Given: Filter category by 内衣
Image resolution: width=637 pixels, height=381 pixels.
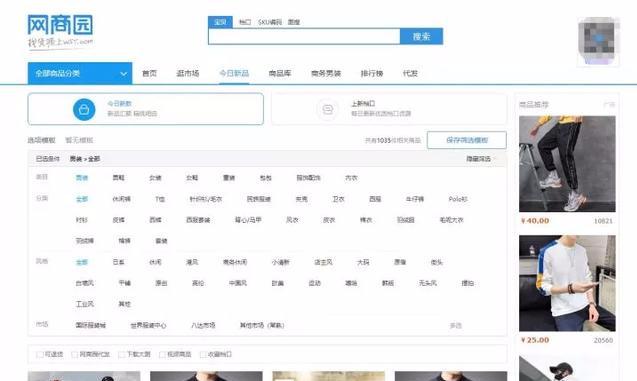Looking at the screenshot, I should click(x=351, y=178).
